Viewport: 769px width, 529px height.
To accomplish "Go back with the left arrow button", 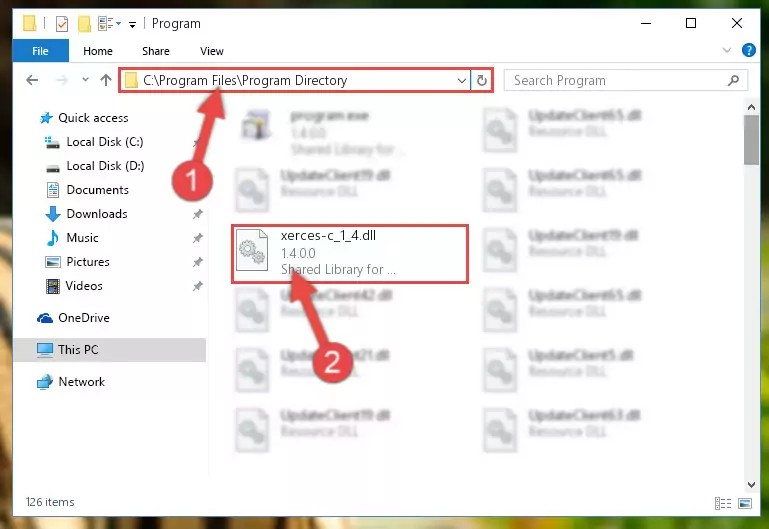I will pos(32,80).
